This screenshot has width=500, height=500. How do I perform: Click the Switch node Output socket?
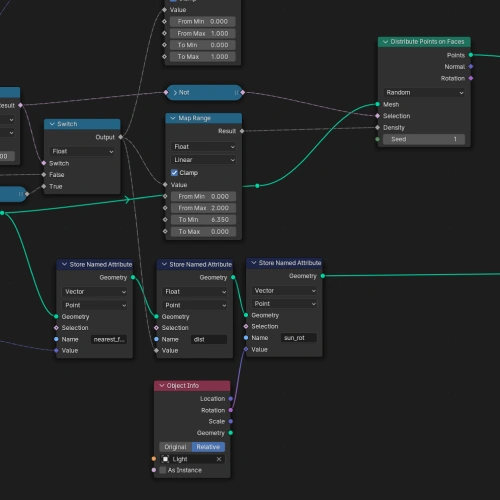pos(121,137)
